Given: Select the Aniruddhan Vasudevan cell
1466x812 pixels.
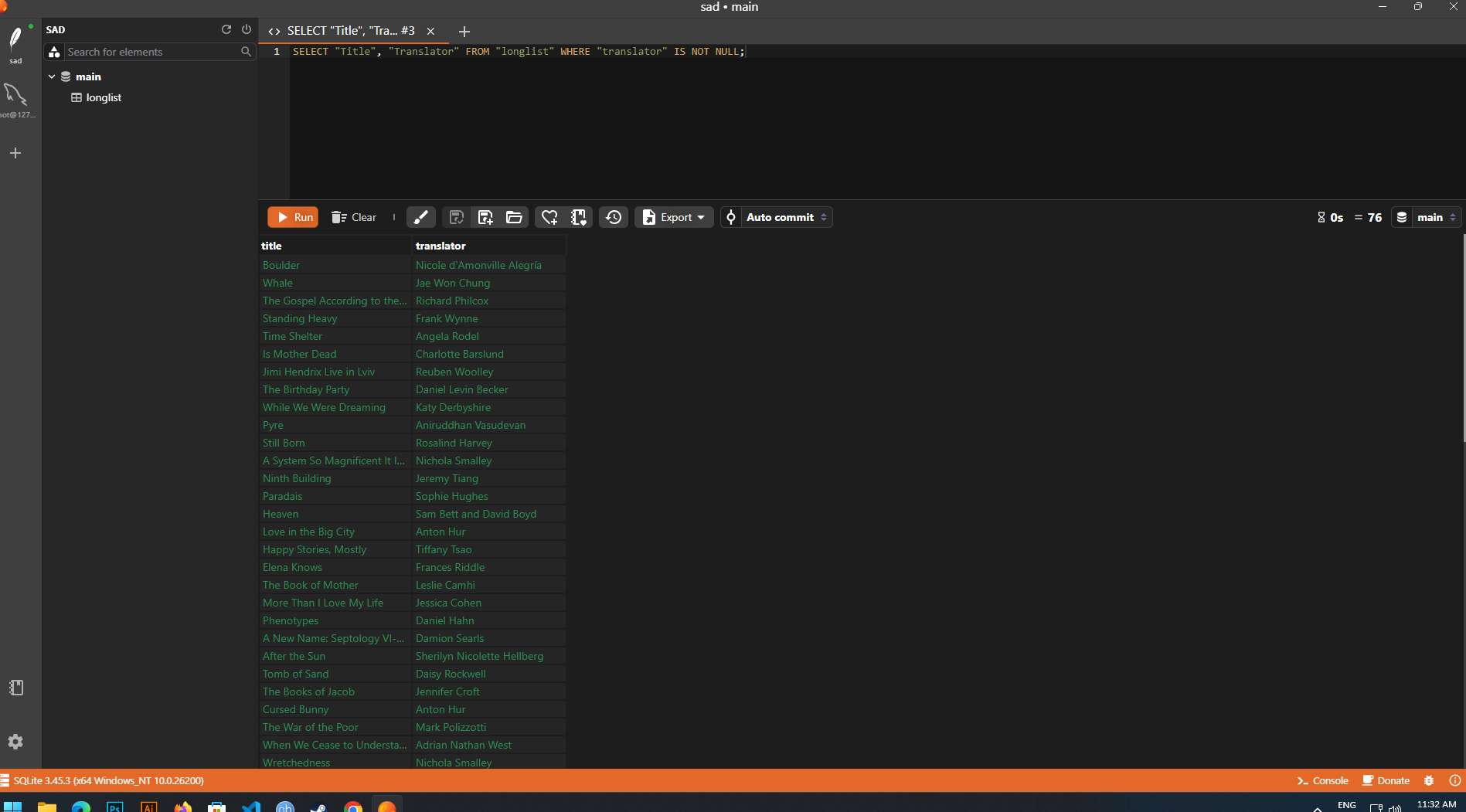Looking at the screenshot, I should pos(489,425).
